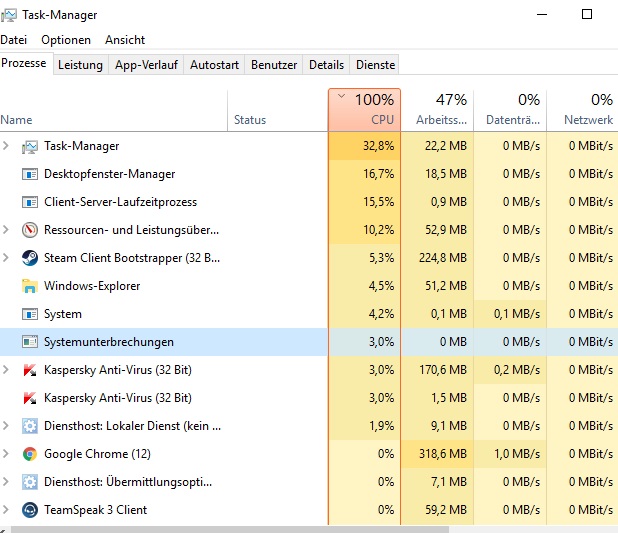
Task: Open the Autostart tab
Action: pos(214,65)
